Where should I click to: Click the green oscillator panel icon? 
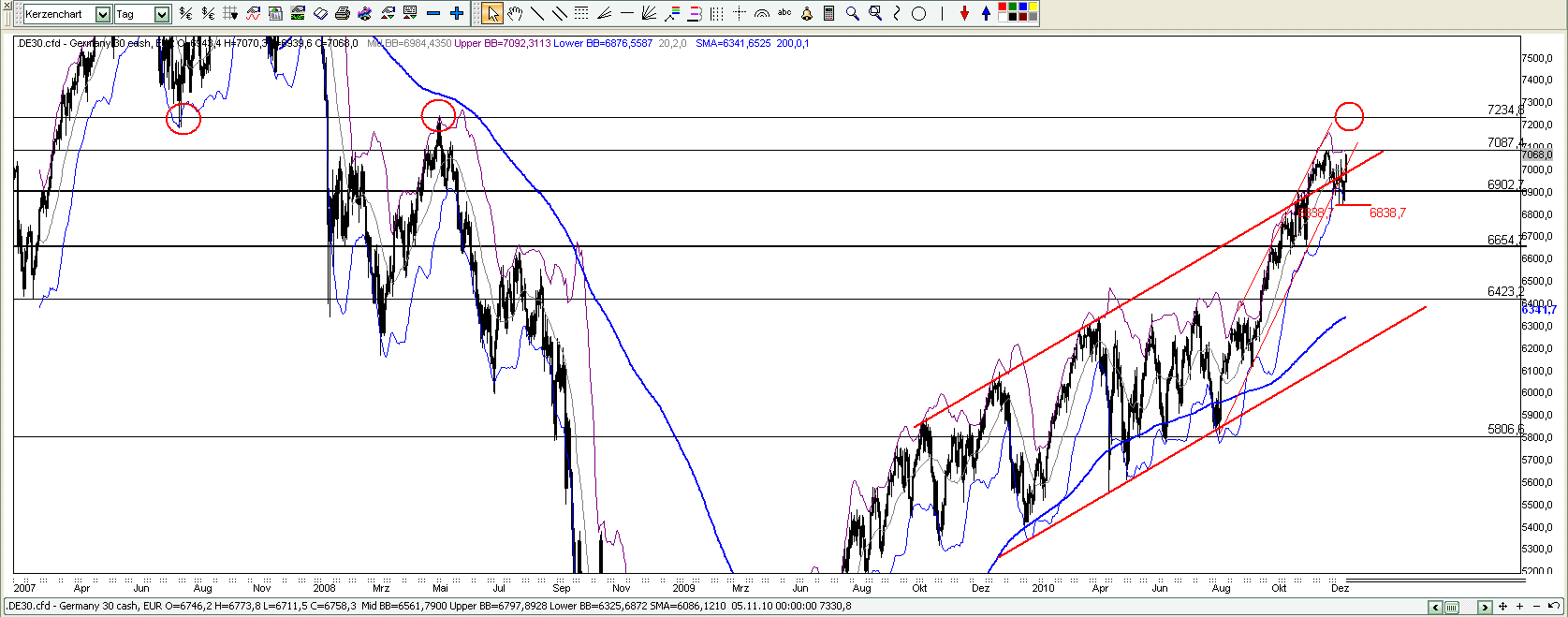(298, 13)
